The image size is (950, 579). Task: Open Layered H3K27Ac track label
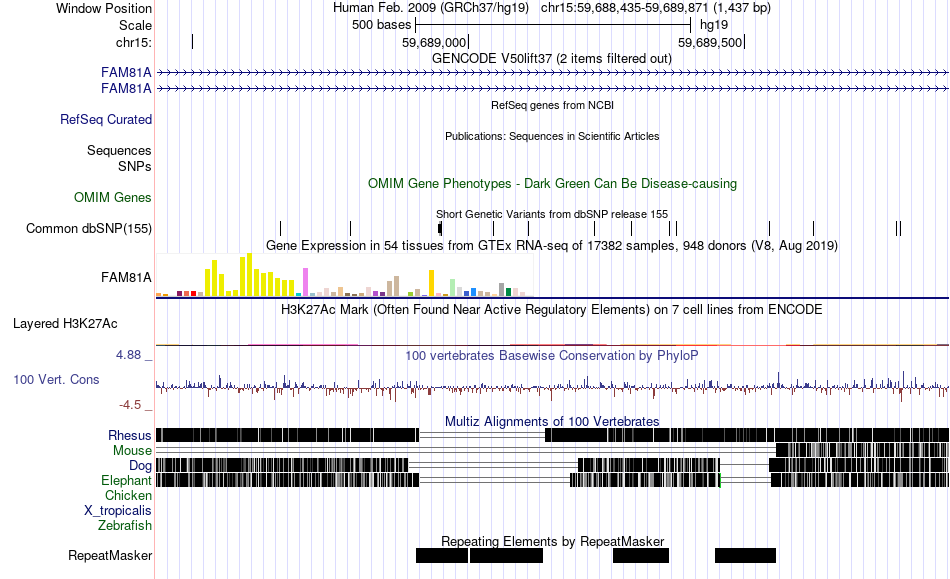tap(65, 323)
